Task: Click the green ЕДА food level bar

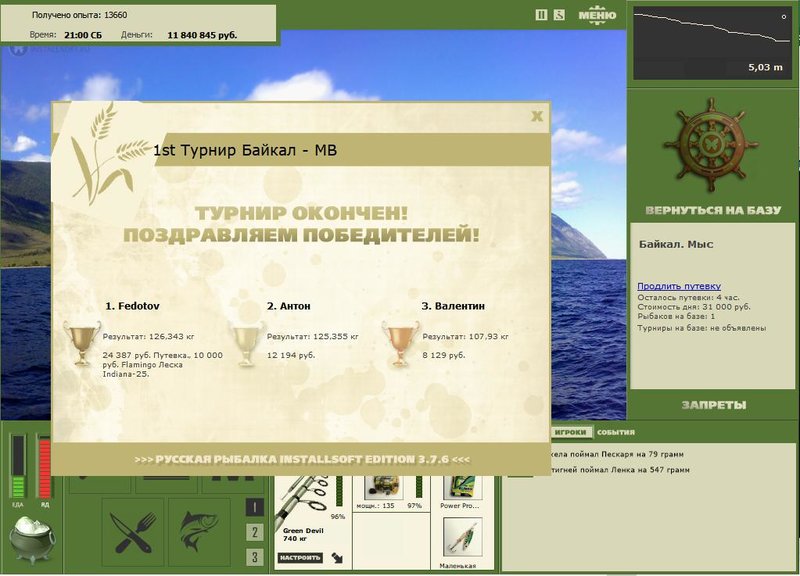Action: [x=18, y=466]
